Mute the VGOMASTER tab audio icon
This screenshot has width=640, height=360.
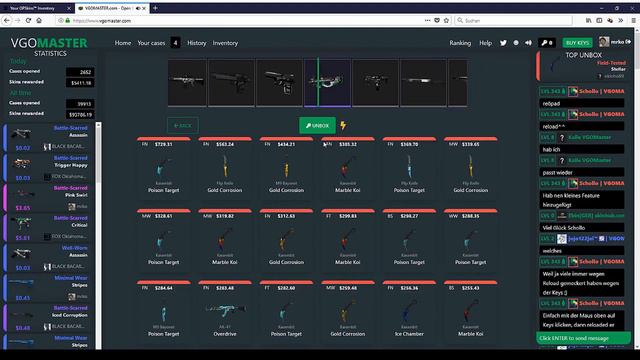(138, 8)
